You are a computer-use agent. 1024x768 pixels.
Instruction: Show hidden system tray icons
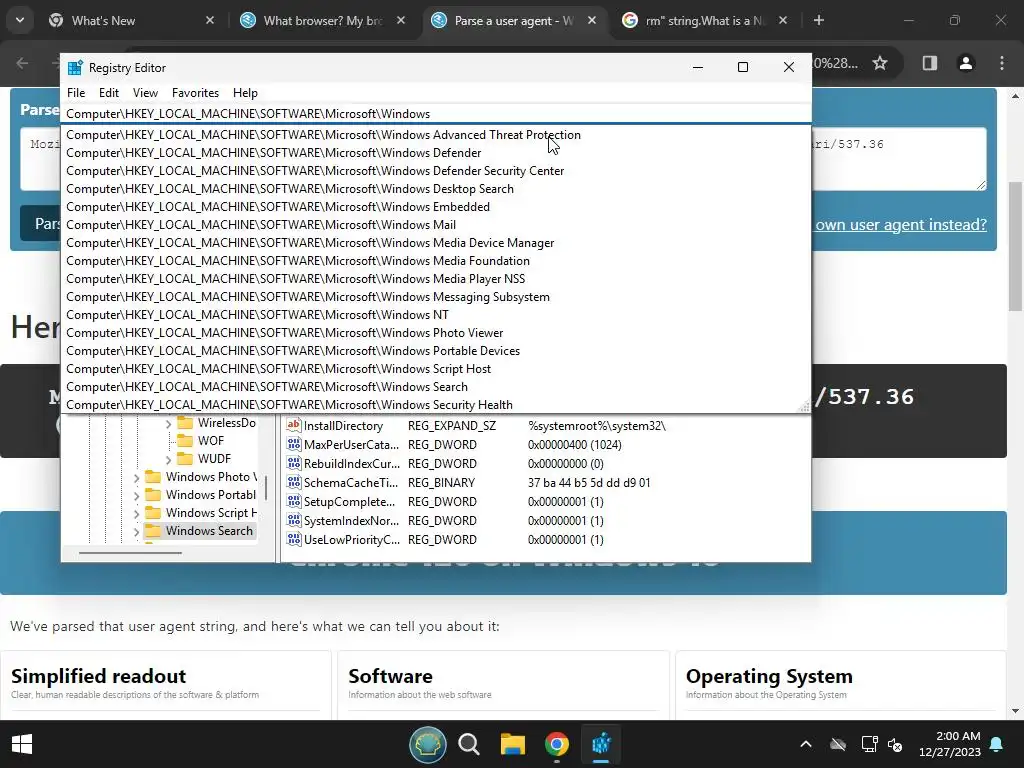806,744
